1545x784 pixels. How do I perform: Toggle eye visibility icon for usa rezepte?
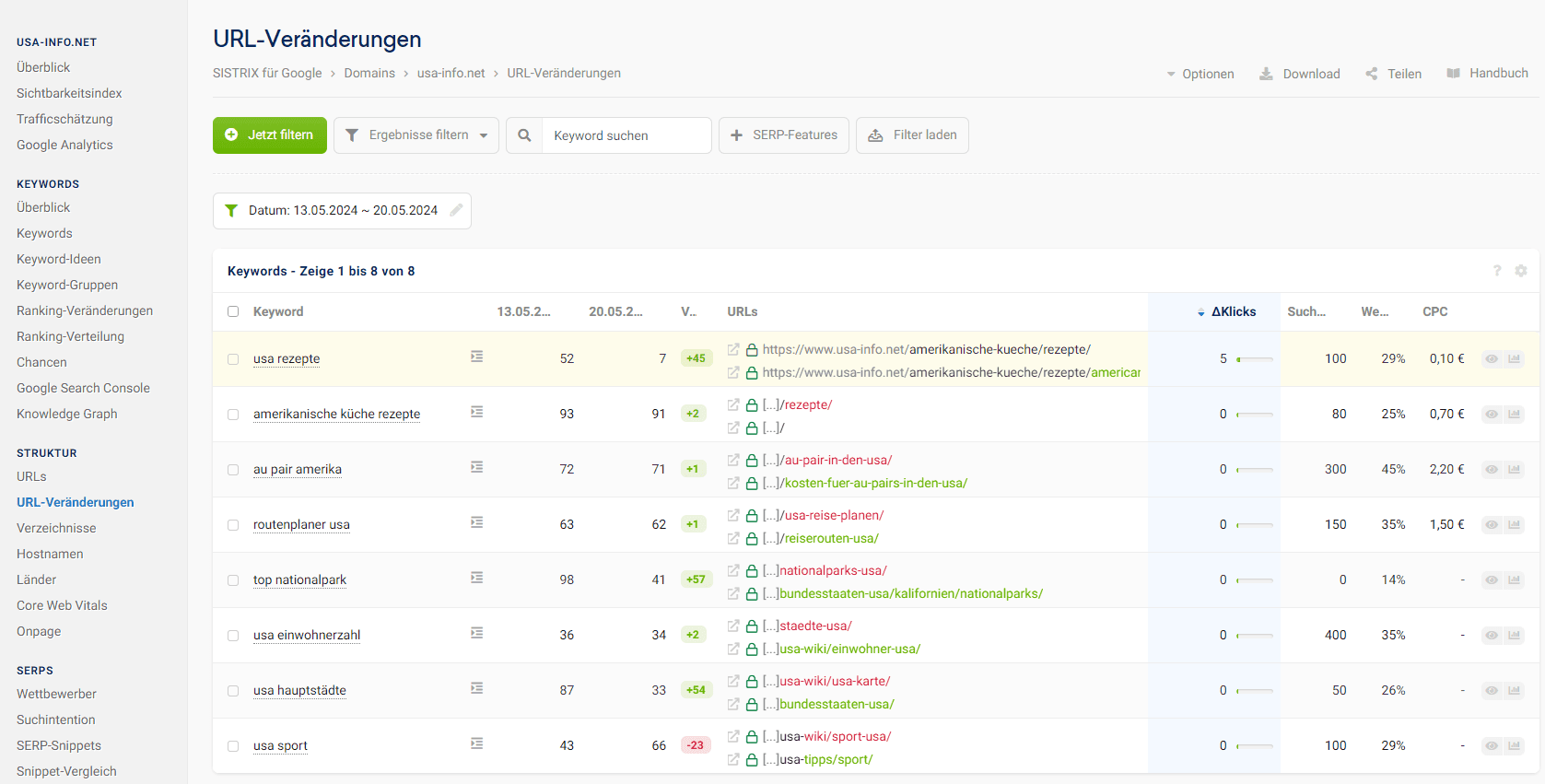click(1492, 358)
